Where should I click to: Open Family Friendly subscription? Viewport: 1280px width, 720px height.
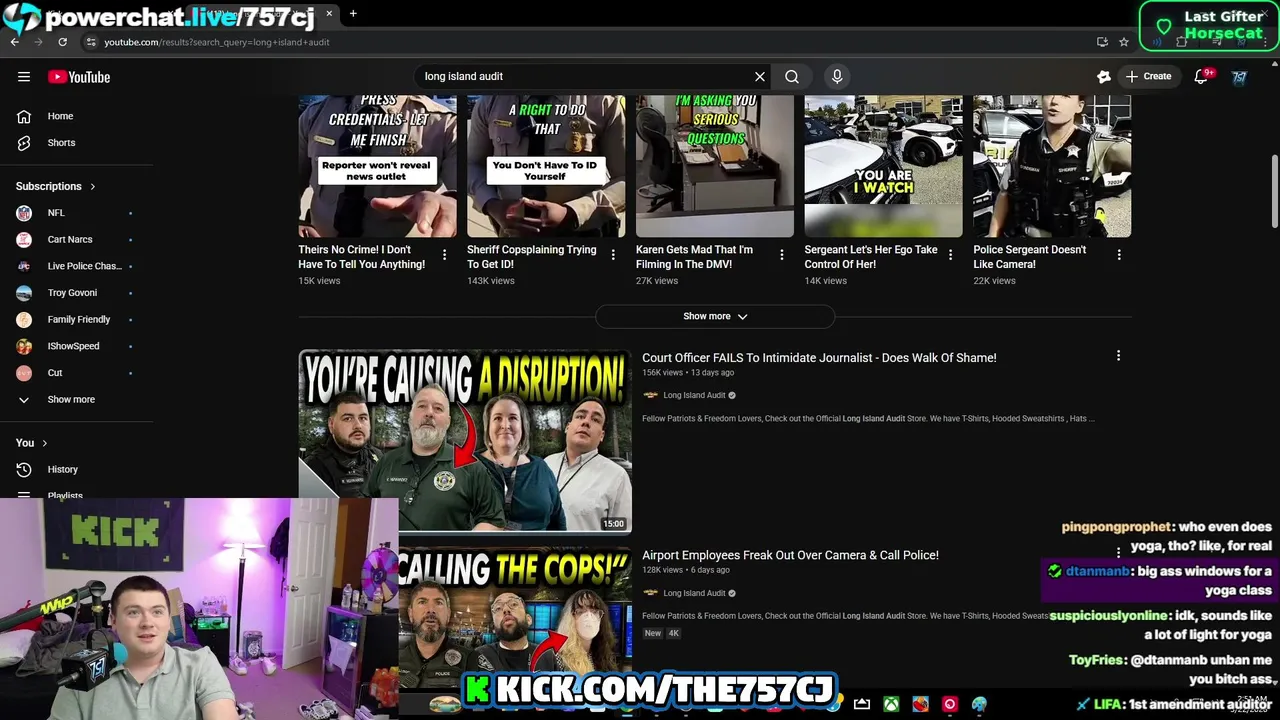coord(79,320)
